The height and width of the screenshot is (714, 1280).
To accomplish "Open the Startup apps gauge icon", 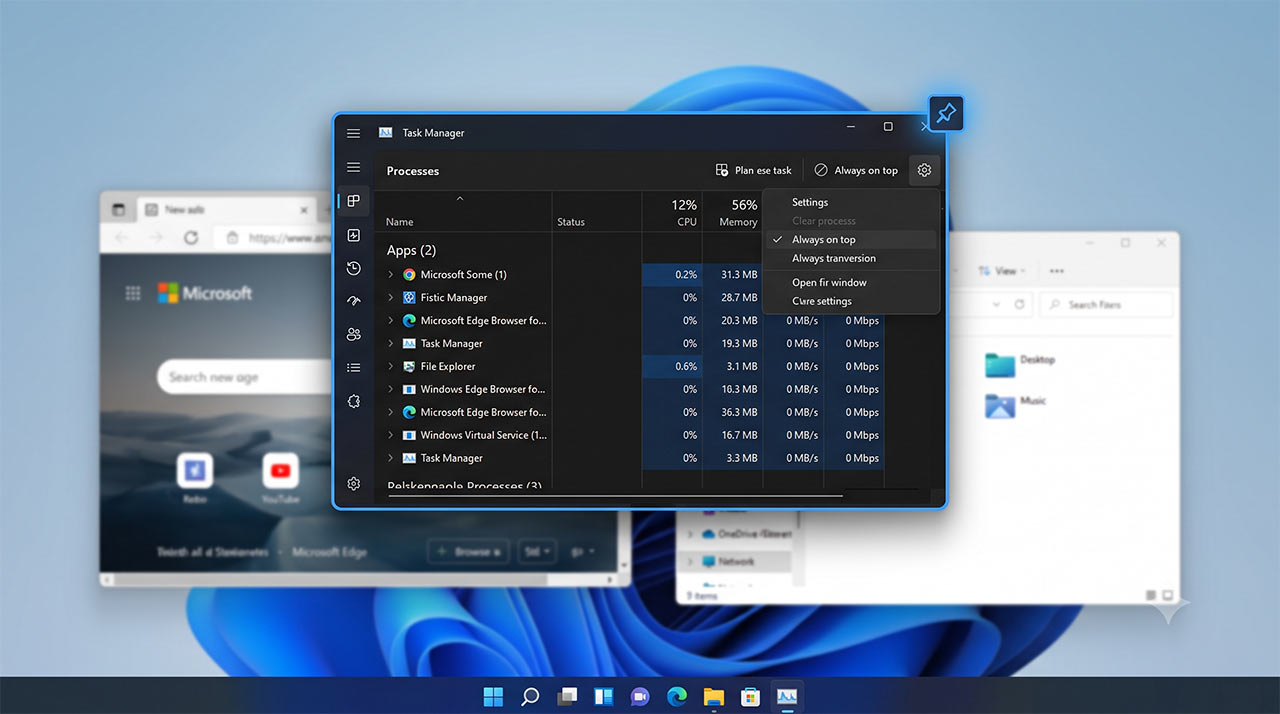I will point(353,301).
